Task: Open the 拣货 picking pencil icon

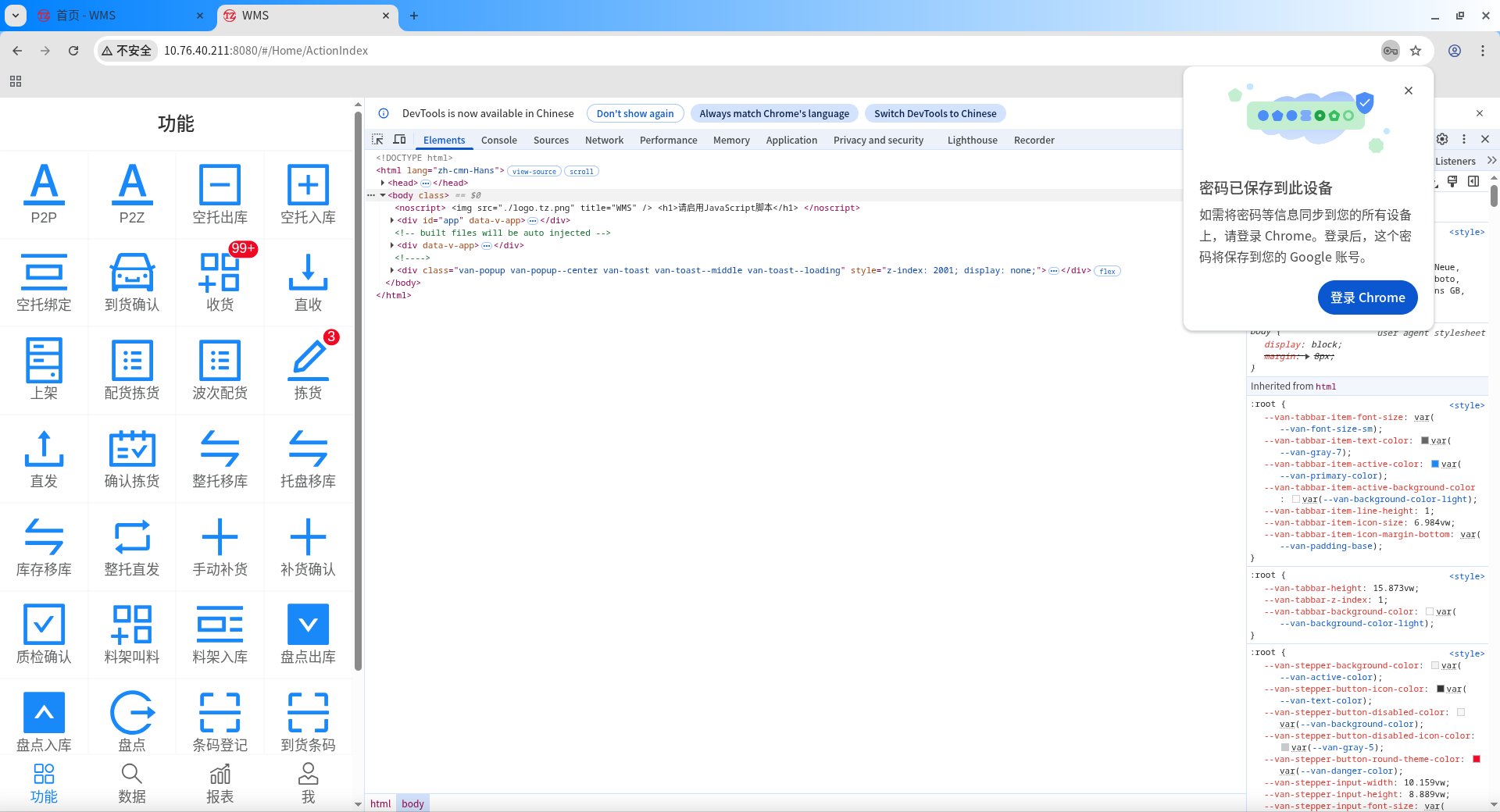Action: 308,360
